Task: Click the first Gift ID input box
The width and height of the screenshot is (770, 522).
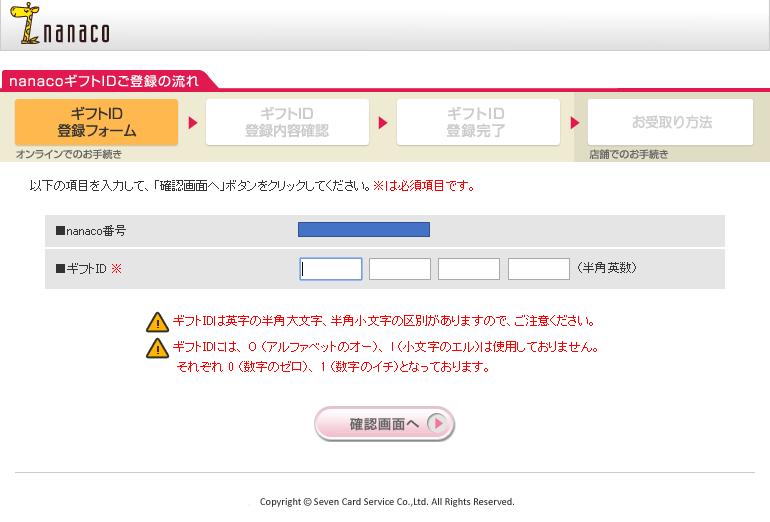Action: click(330, 269)
